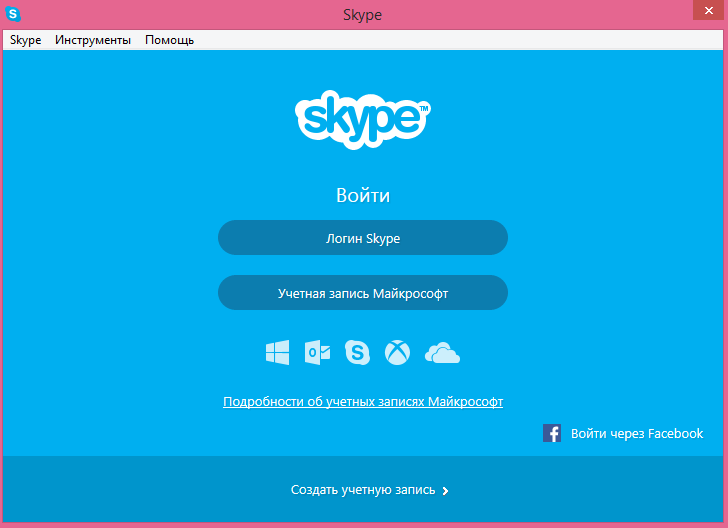The width and height of the screenshot is (728, 528).
Task: Select Войти через Facebook text link
Action: tap(636, 433)
